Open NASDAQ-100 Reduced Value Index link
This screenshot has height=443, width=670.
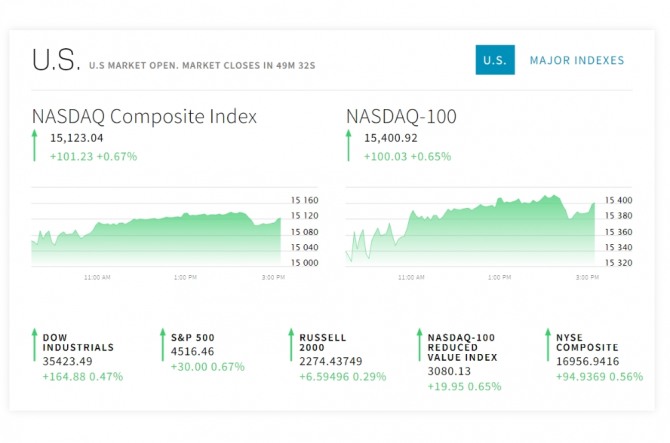(460, 347)
